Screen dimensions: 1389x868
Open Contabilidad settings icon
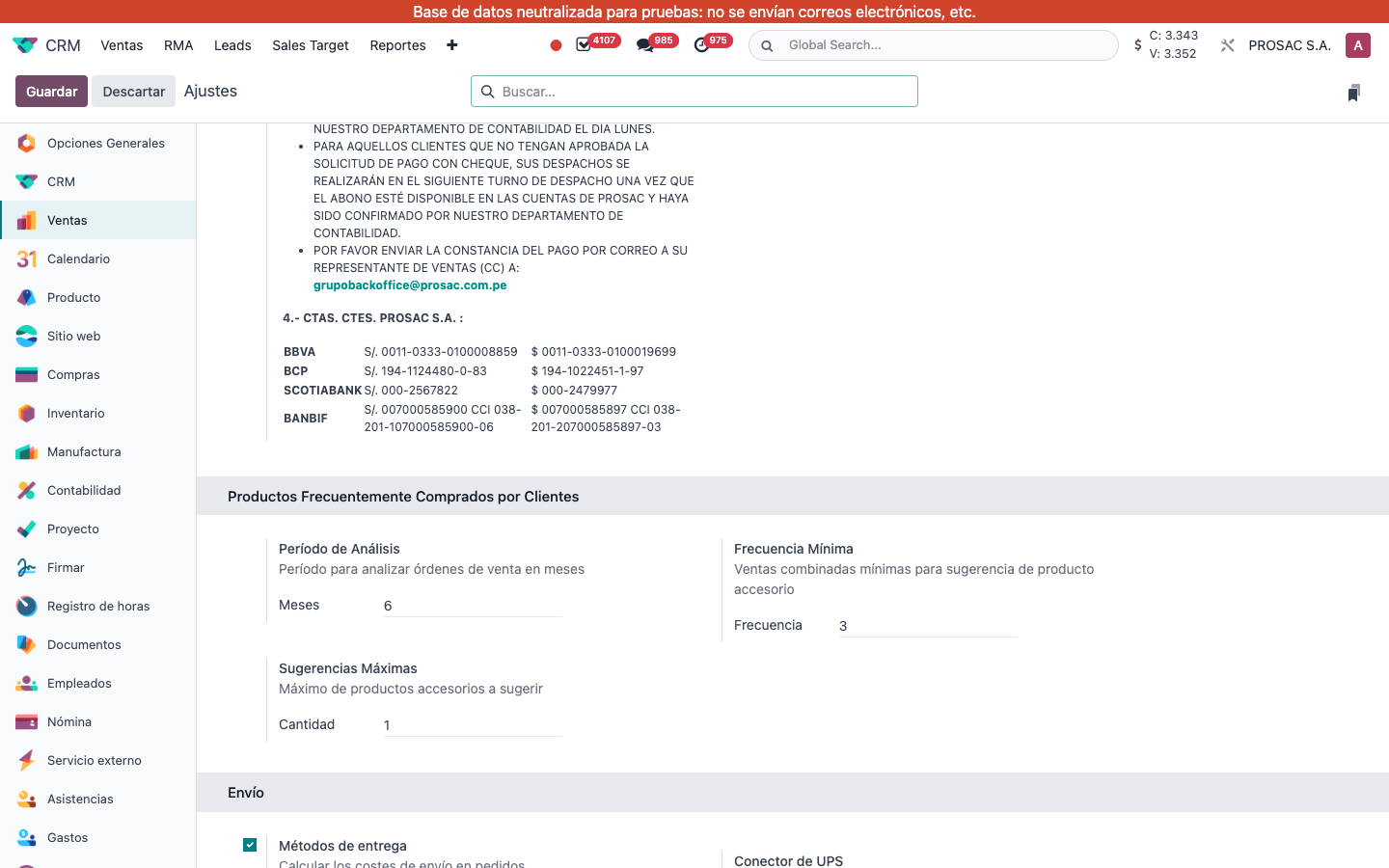coord(27,490)
